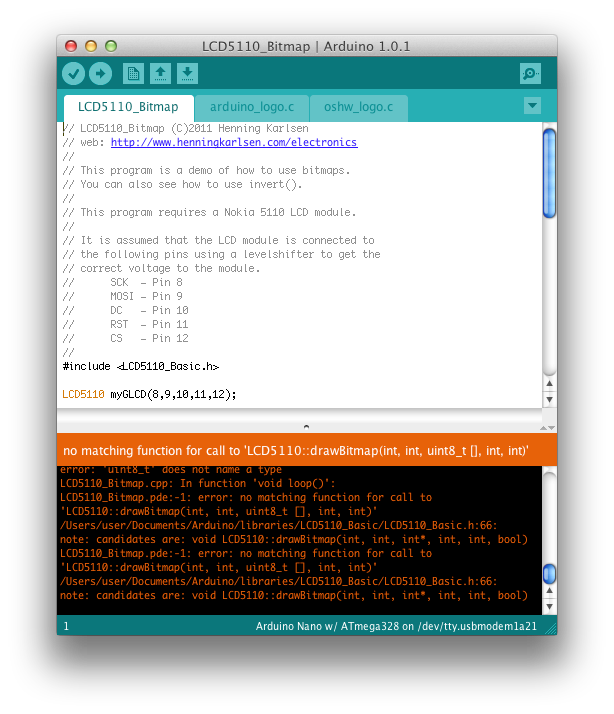614x714 pixels.
Task: Click the console output scrollbar thumb
Action: (549, 574)
